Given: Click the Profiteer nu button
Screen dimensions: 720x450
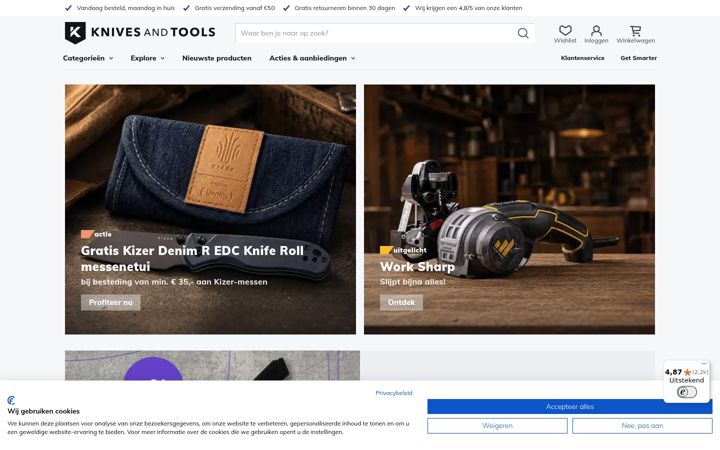Looking at the screenshot, I should pyautogui.click(x=111, y=302).
